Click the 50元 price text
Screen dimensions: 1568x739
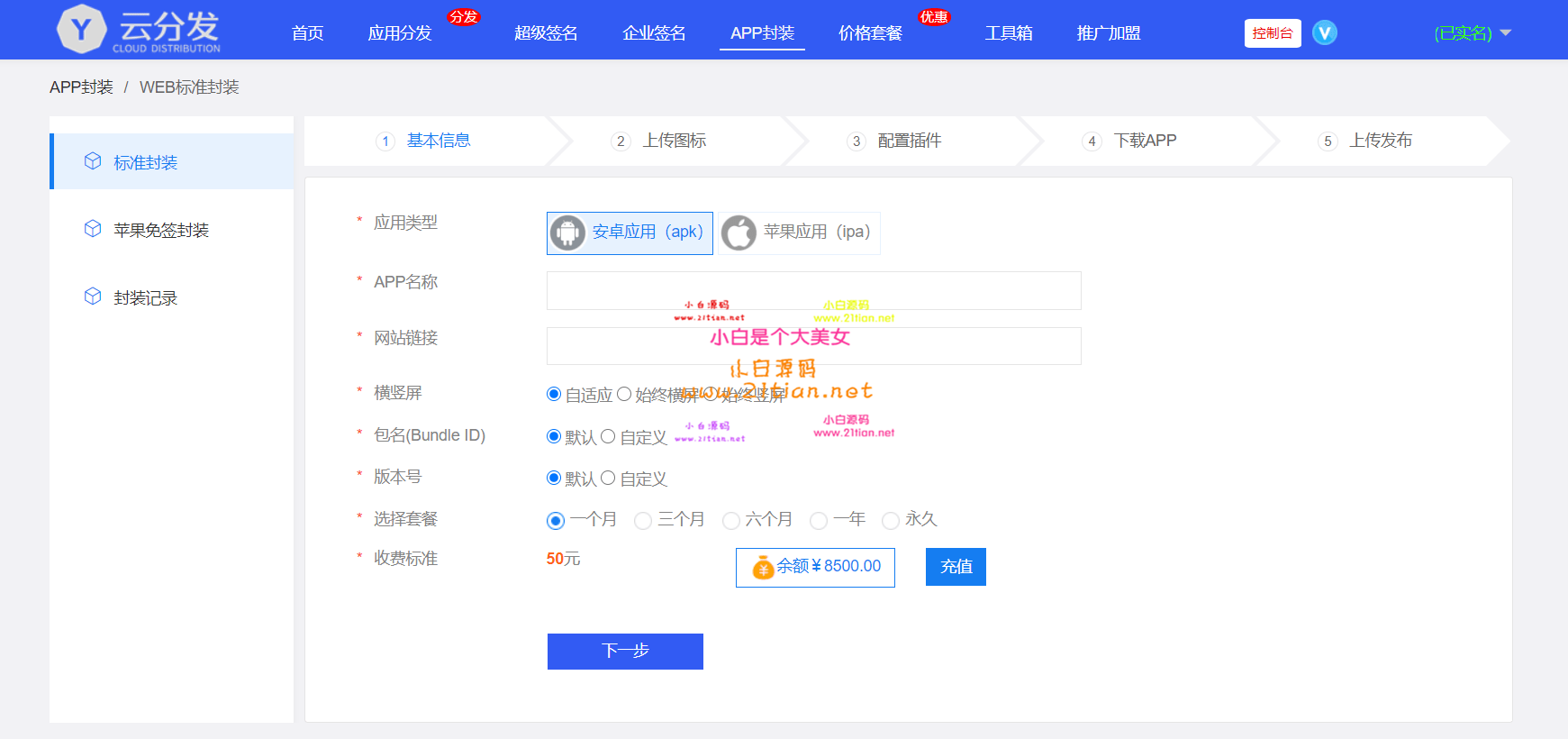pyautogui.click(x=563, y=559)
